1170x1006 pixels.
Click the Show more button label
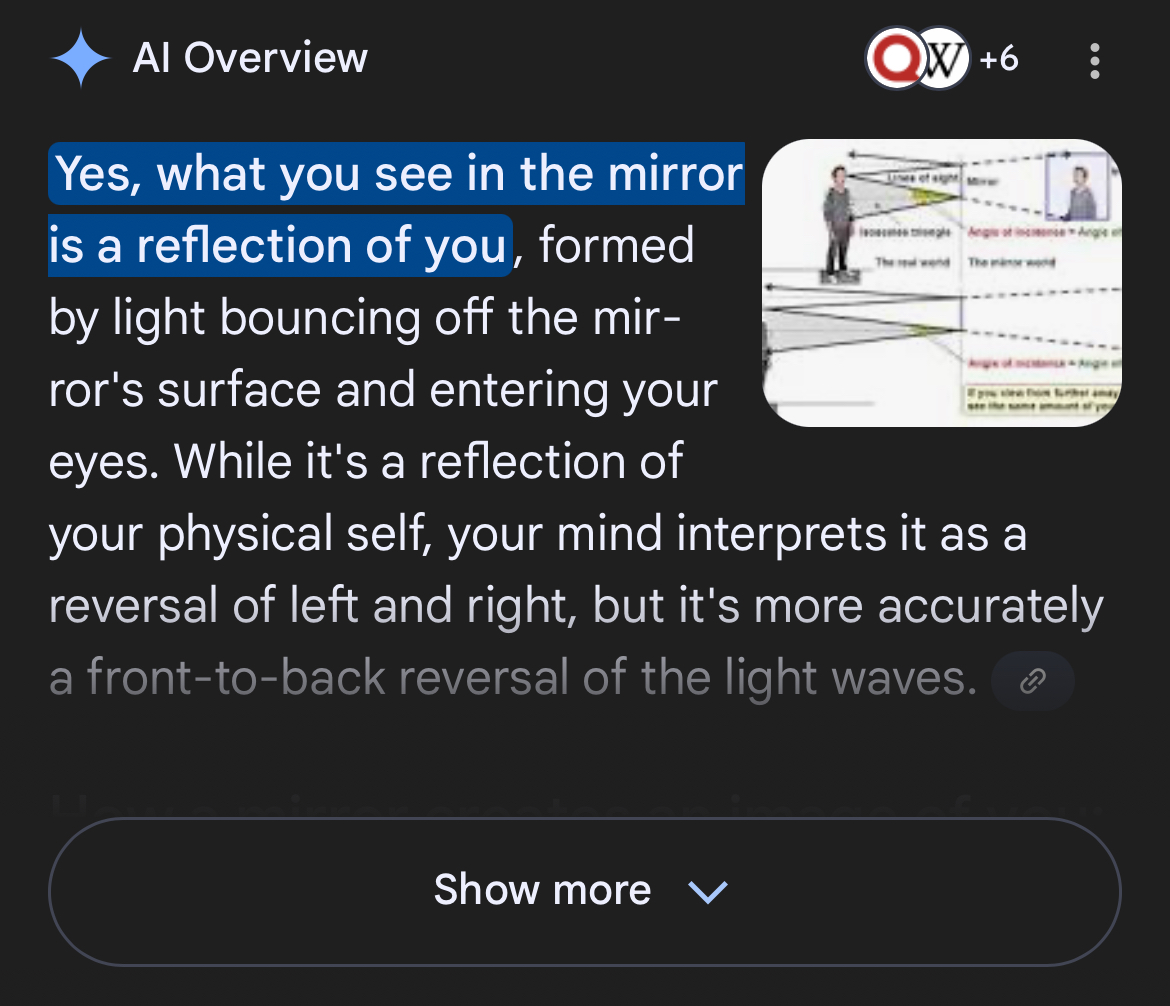tap(542, 889)
